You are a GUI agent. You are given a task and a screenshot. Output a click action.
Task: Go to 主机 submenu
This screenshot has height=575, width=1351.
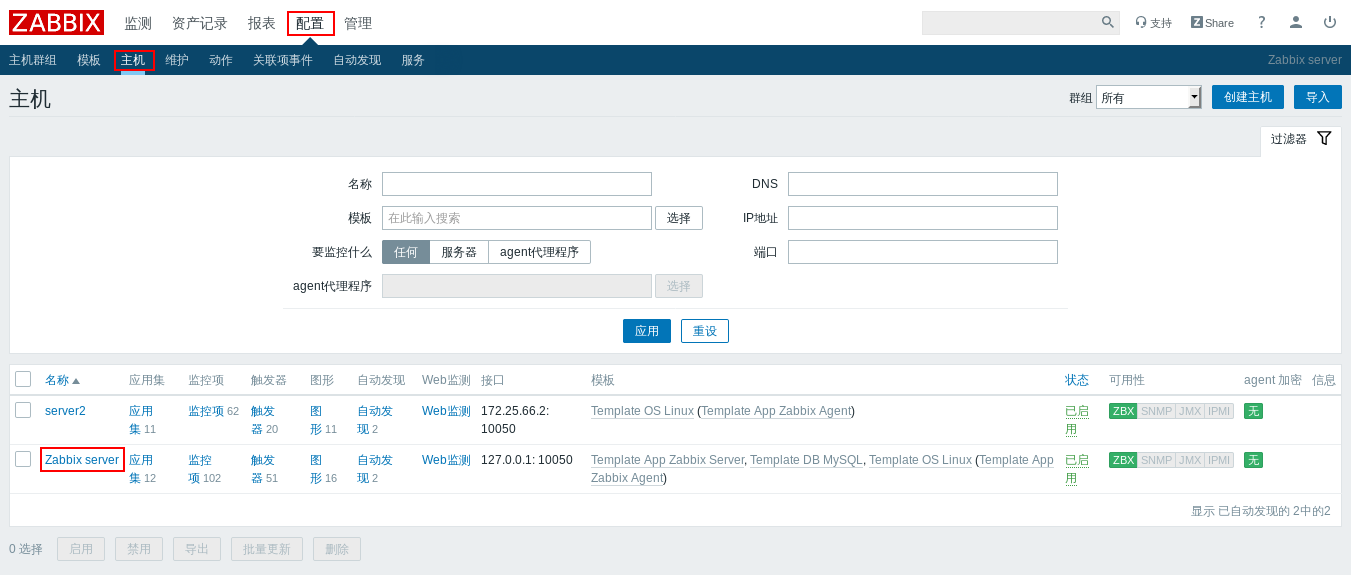coord(133,60)
